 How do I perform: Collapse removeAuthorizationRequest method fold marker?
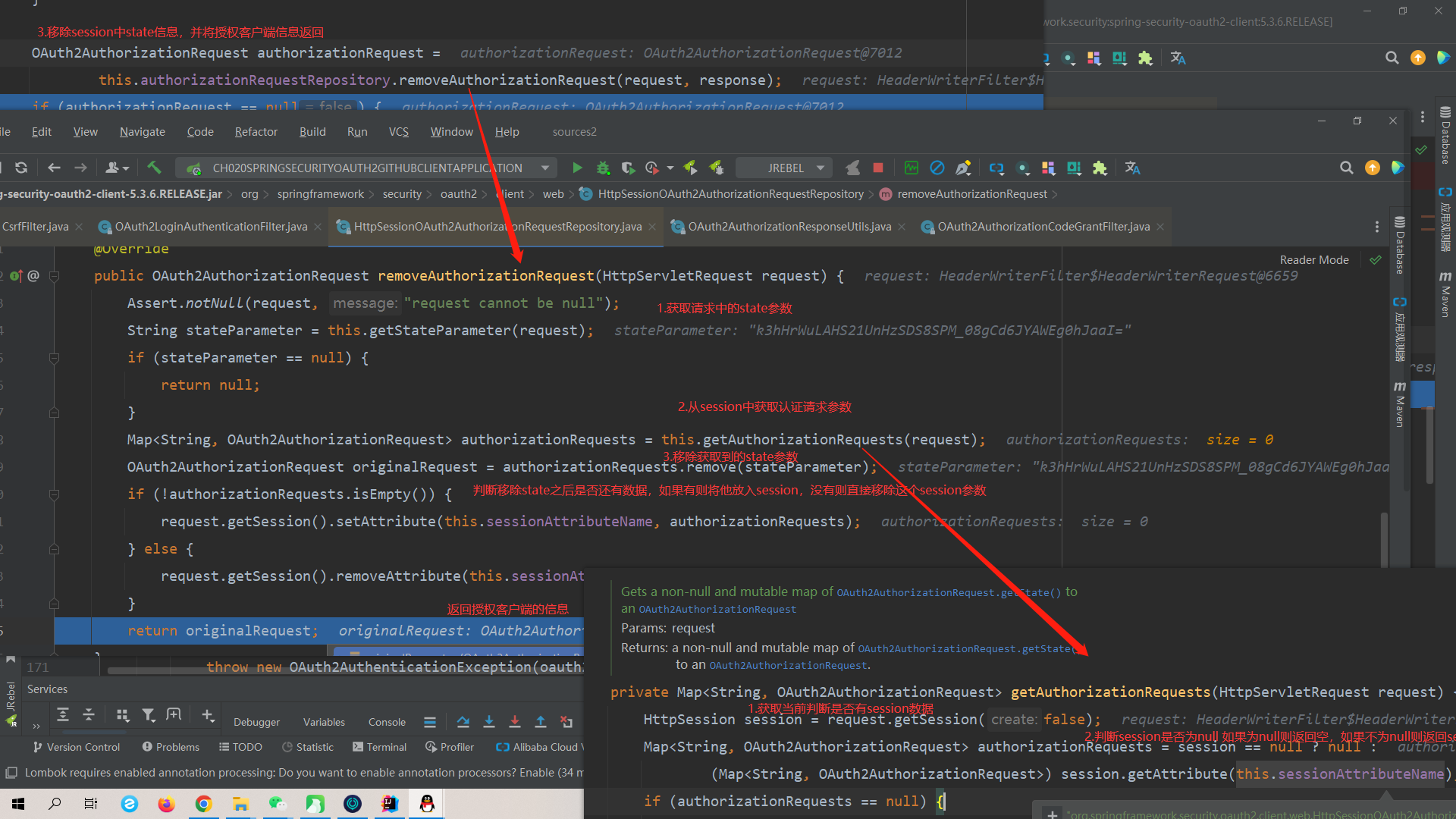click(54, 276)
